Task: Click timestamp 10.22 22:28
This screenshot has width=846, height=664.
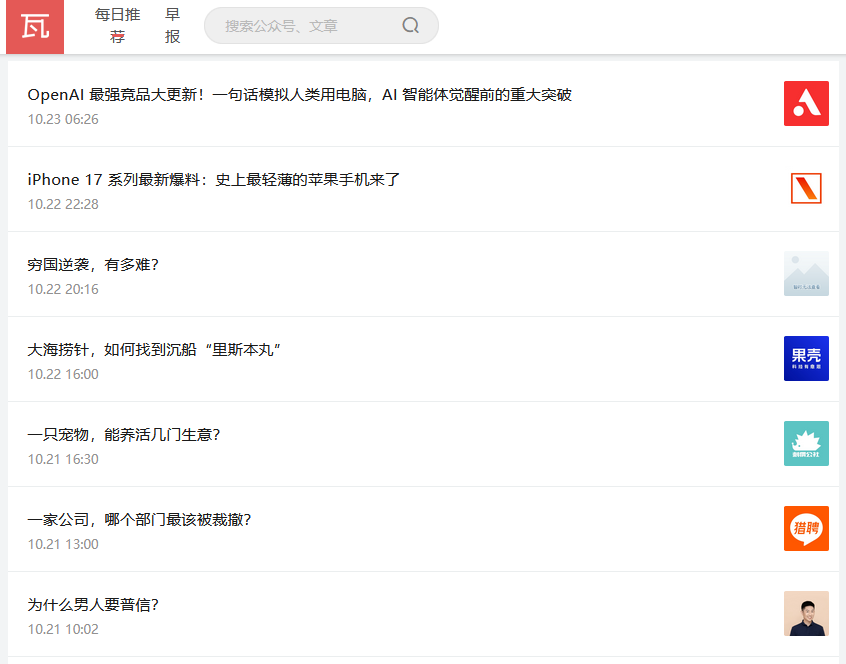Action: pos(63,204)
